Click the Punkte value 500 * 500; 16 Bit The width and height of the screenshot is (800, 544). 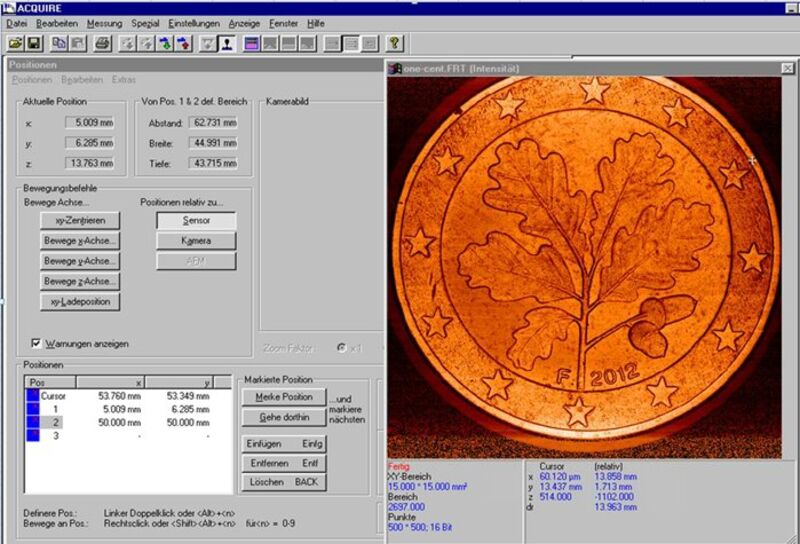pos(419,527)
